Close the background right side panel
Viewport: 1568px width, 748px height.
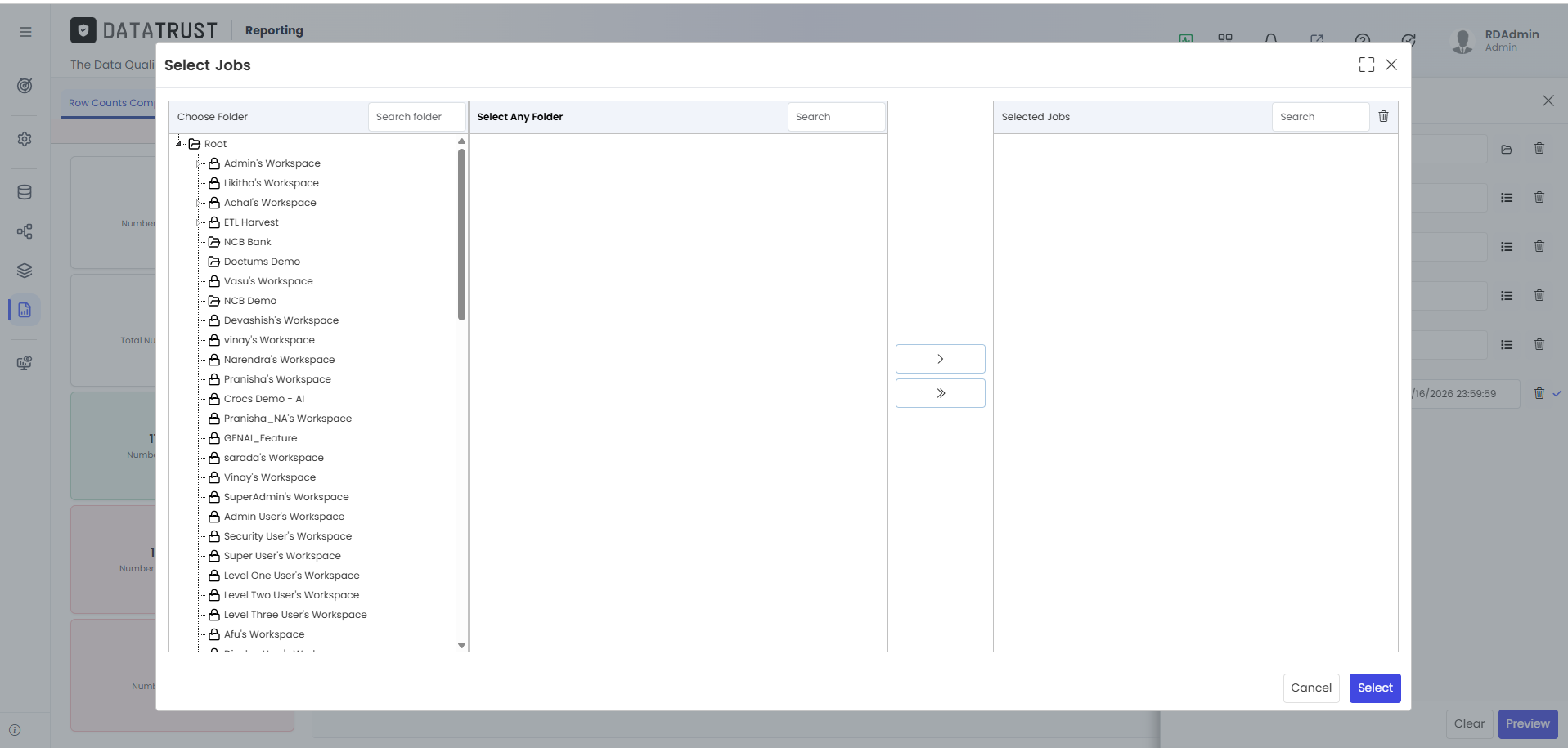(x=1548, y=101)
